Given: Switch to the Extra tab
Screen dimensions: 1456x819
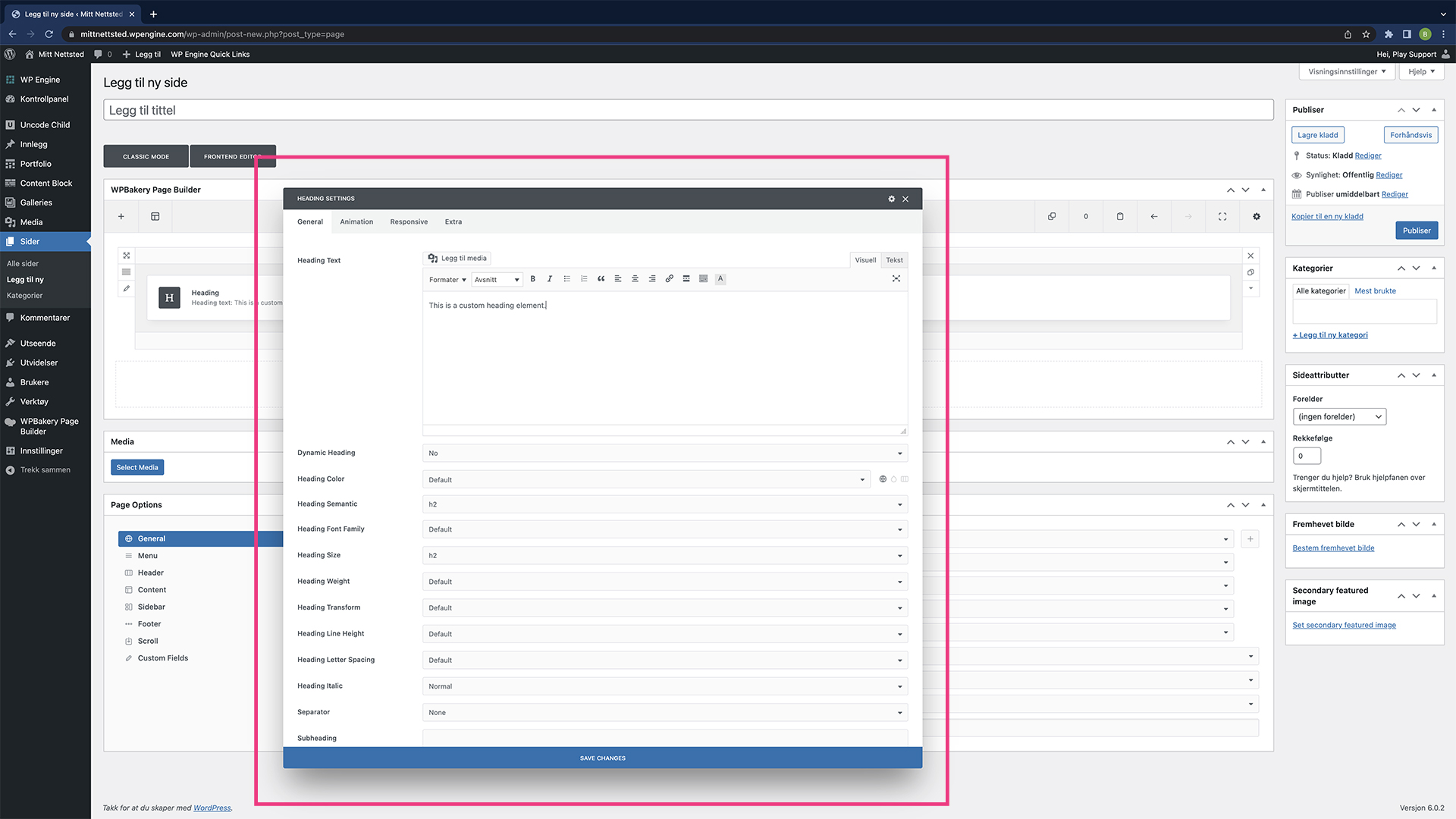Looking at the screenshot, I should 453,222.
